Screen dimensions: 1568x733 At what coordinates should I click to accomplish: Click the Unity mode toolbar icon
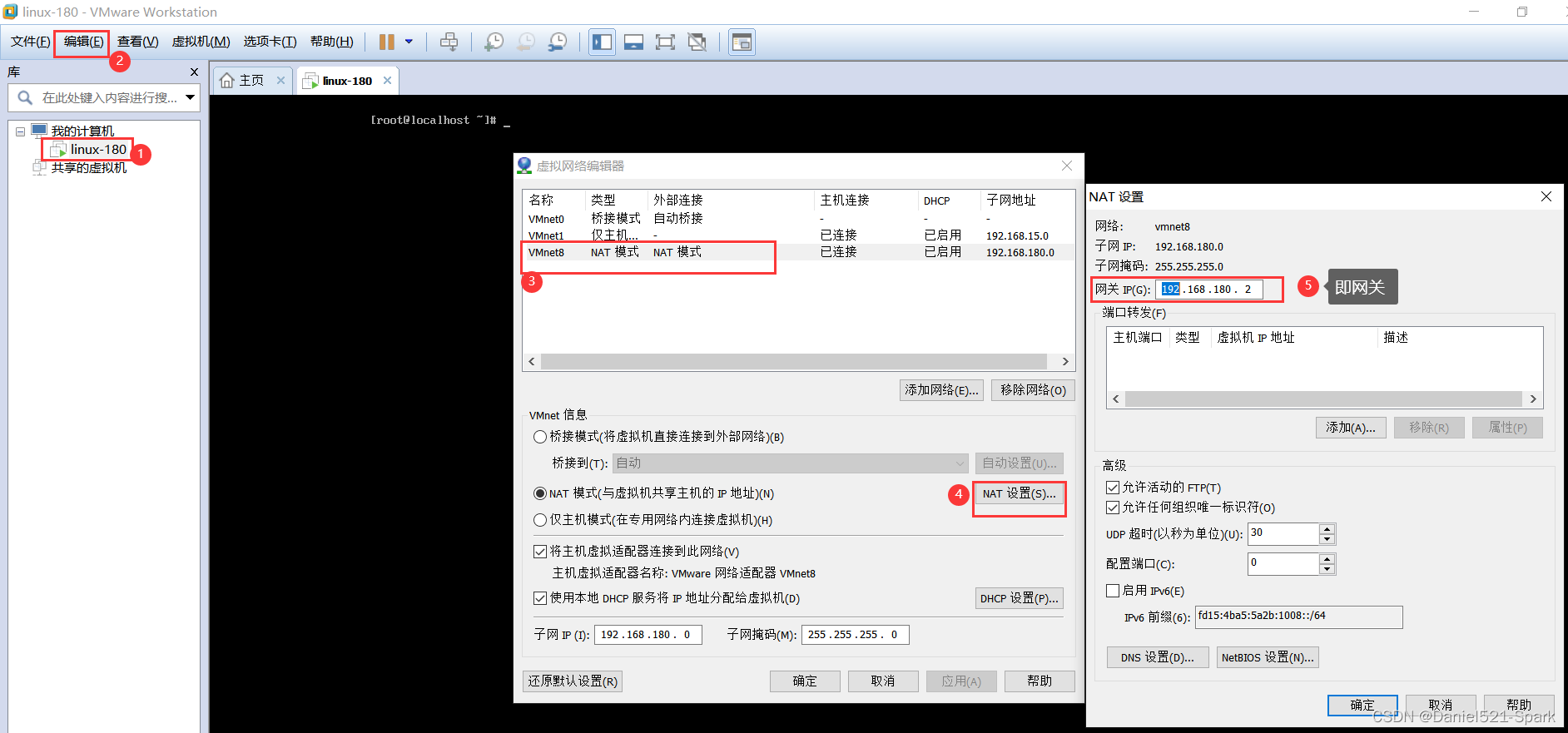pyautogui.click(x=697, y=42)
